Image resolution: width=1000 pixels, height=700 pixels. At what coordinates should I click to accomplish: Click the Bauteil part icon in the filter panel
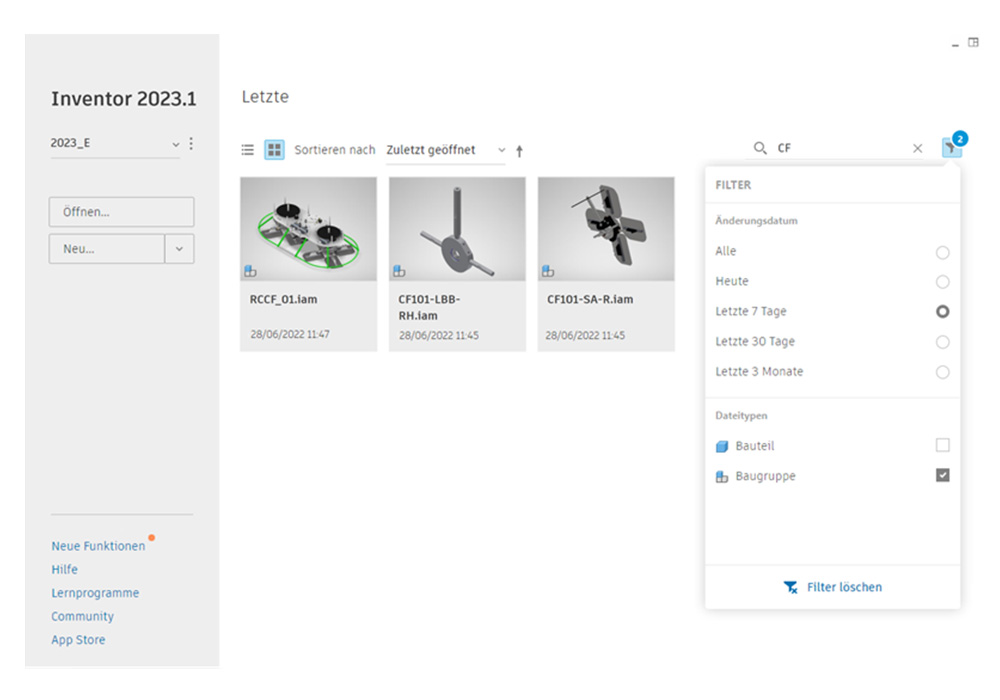[x=722, y=446]
